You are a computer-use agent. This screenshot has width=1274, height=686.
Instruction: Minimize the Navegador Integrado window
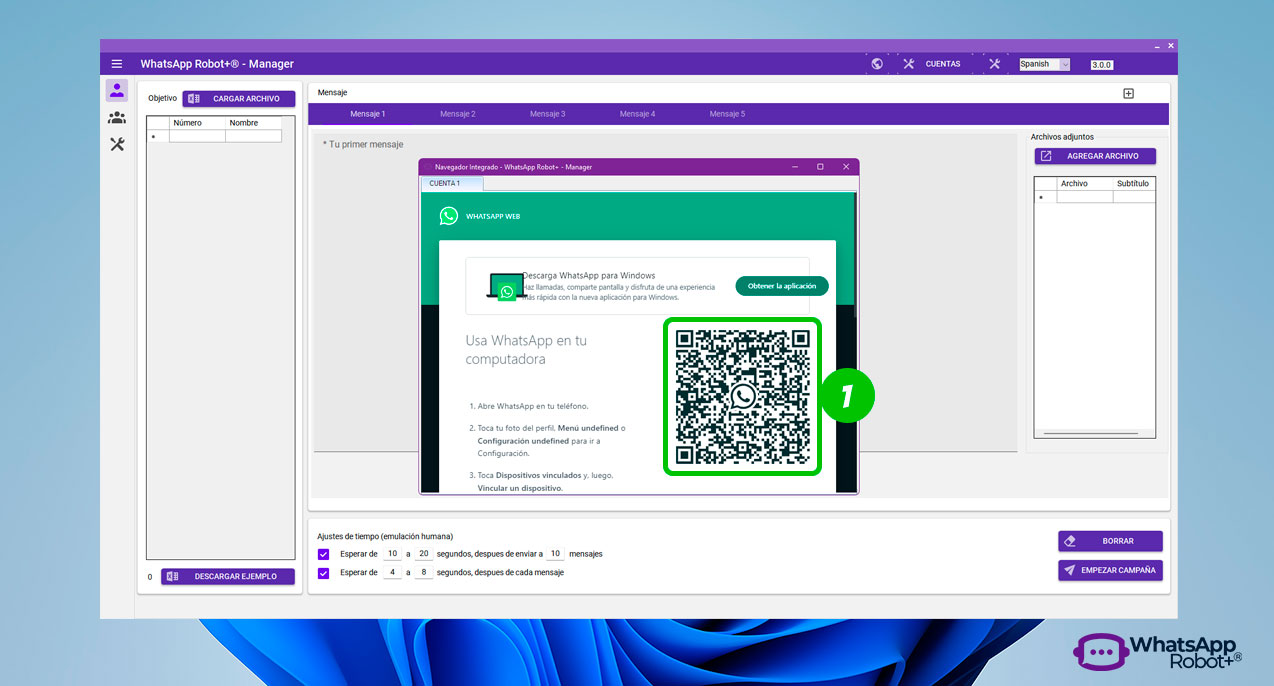(797, 167)
